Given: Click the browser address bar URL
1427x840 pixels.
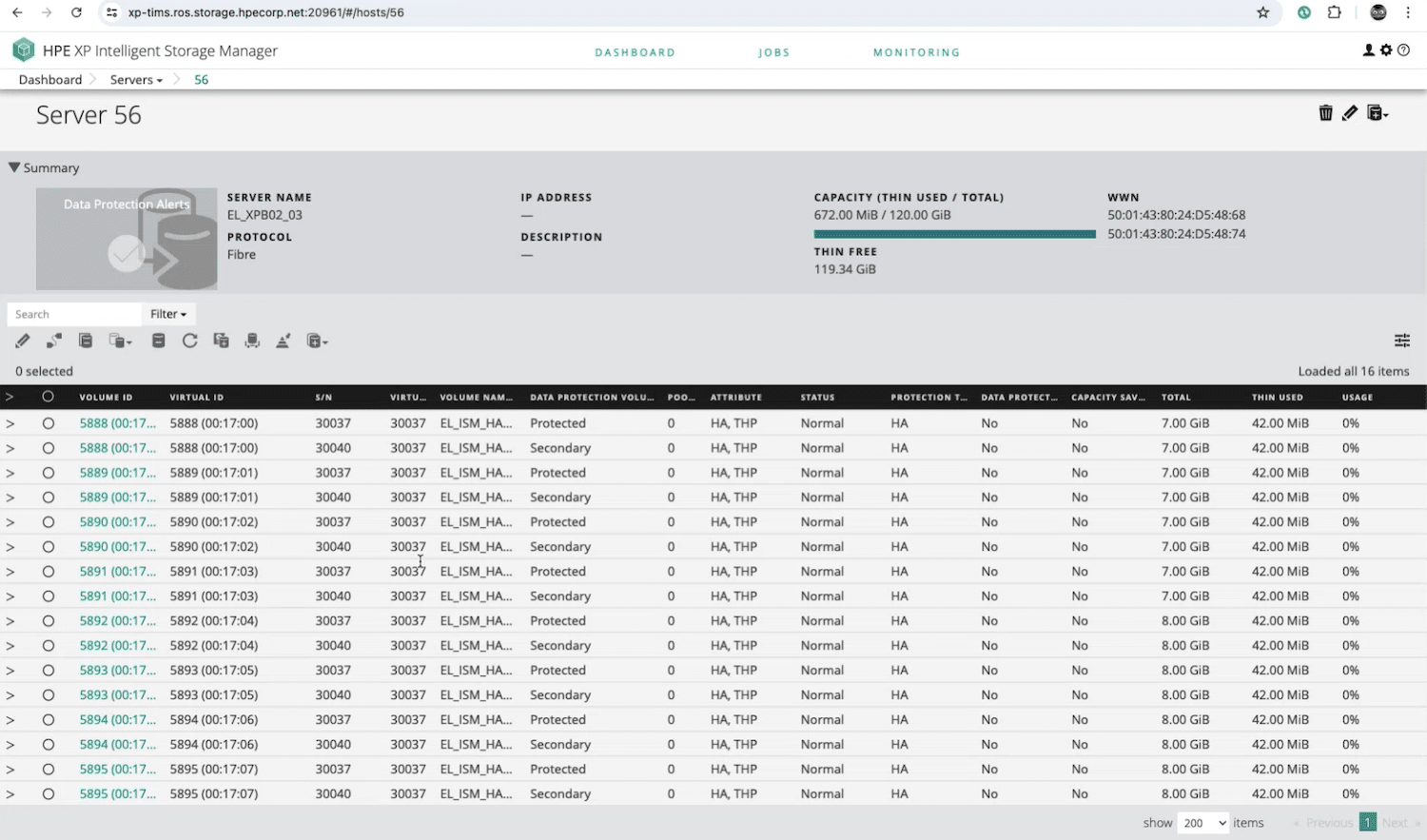Looking at the screenshot, I should [266, 12].
